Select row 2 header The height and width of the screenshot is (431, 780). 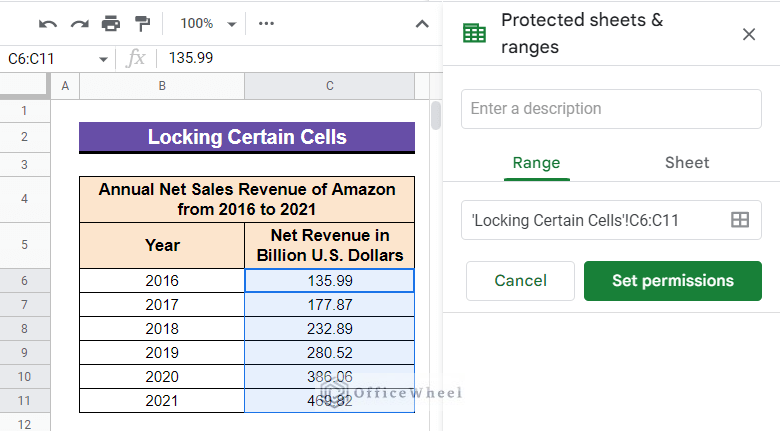click(x=24, y=137)
